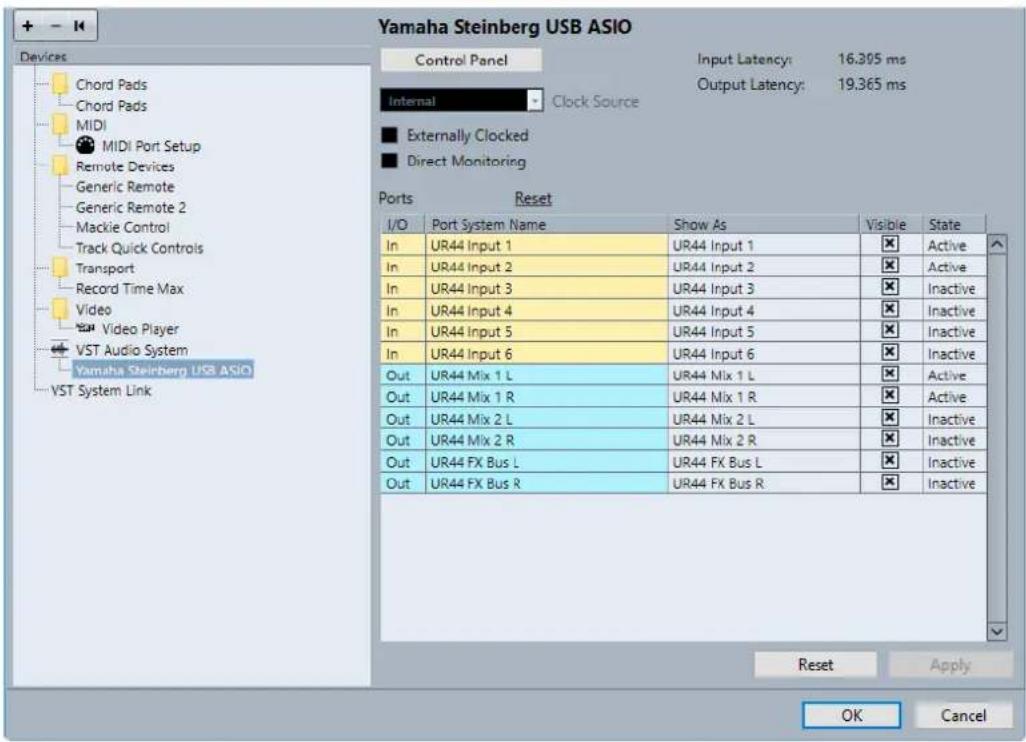
Task: Open the MIDI folder icon
Action: tap(60, 124)
